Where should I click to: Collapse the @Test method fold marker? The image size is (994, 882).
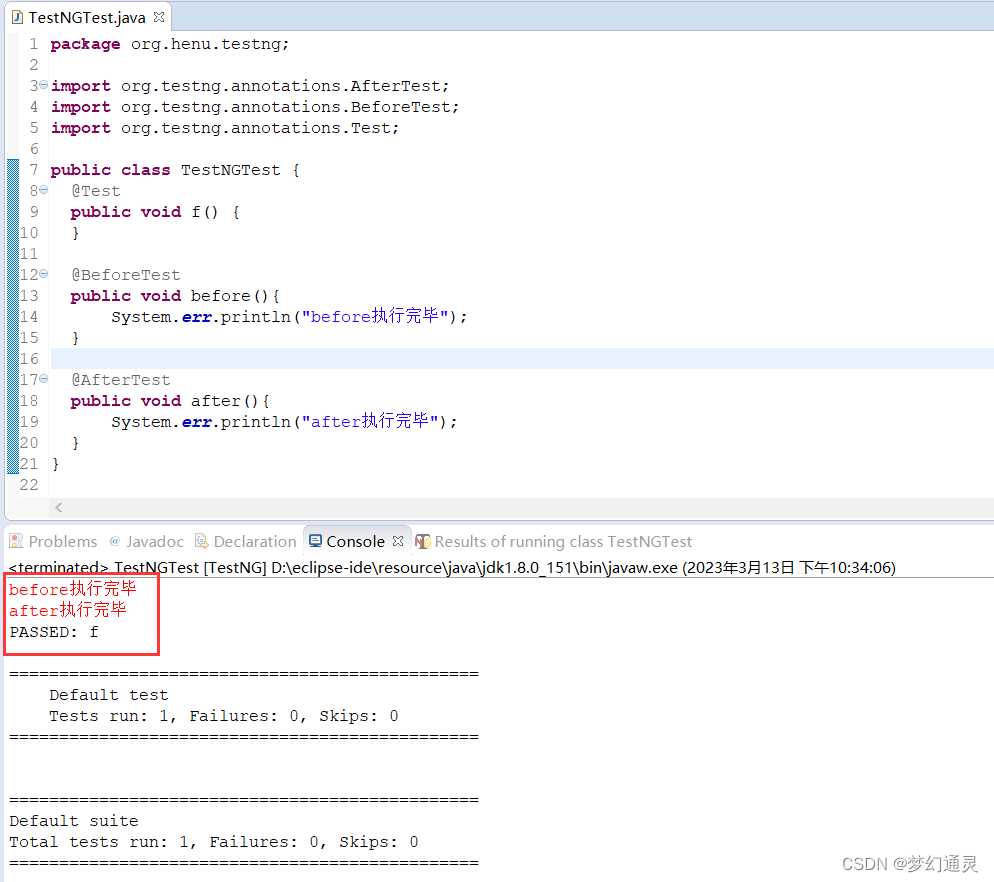[x=43, y=190]
